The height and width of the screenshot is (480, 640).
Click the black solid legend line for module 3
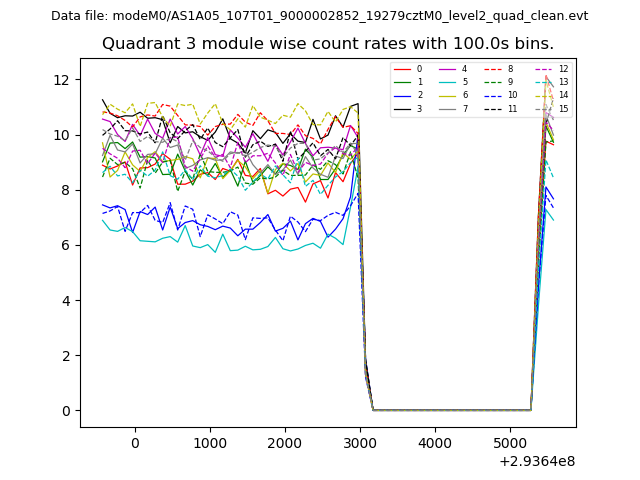click(402, 108)
